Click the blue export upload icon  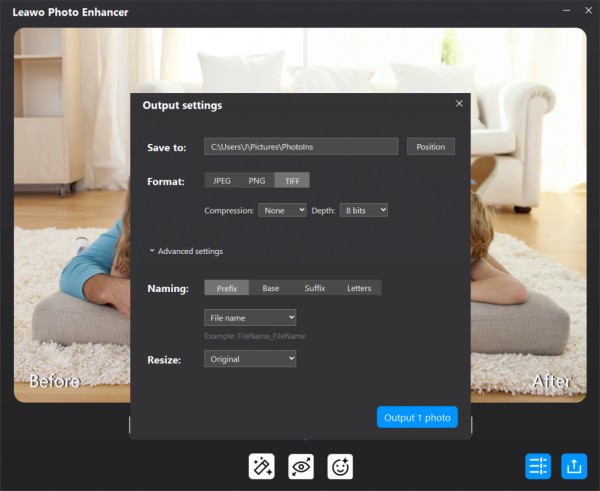coord(574,466)
